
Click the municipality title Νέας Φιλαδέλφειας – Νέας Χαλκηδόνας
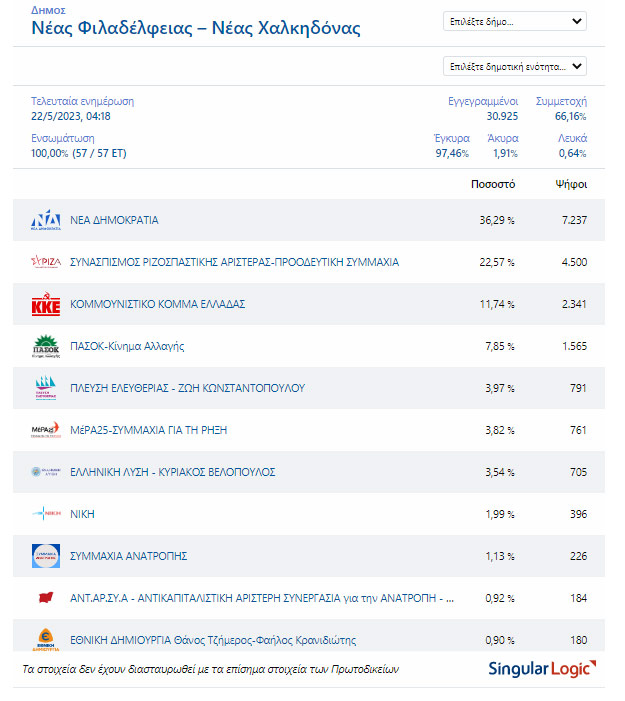pos(196,28)
